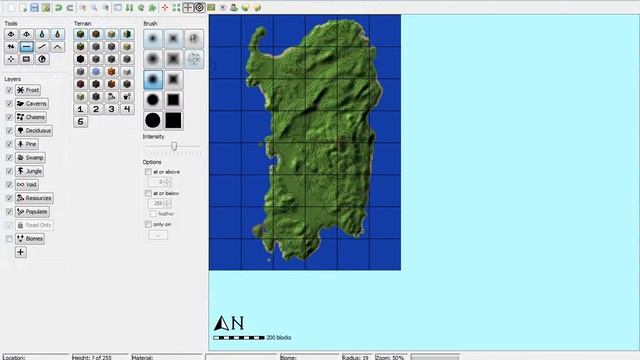Toggle the contour lines target icon
Screen dimensions: 640x360
coord(199,7)
